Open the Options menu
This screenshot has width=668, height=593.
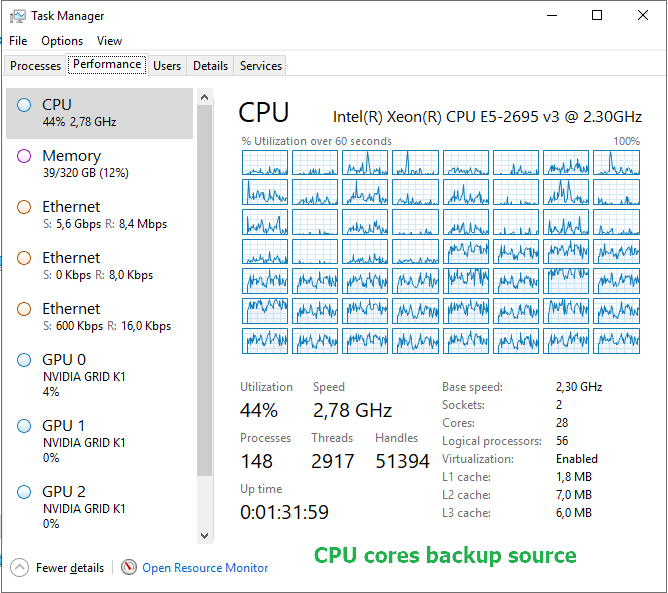[62, 41]
